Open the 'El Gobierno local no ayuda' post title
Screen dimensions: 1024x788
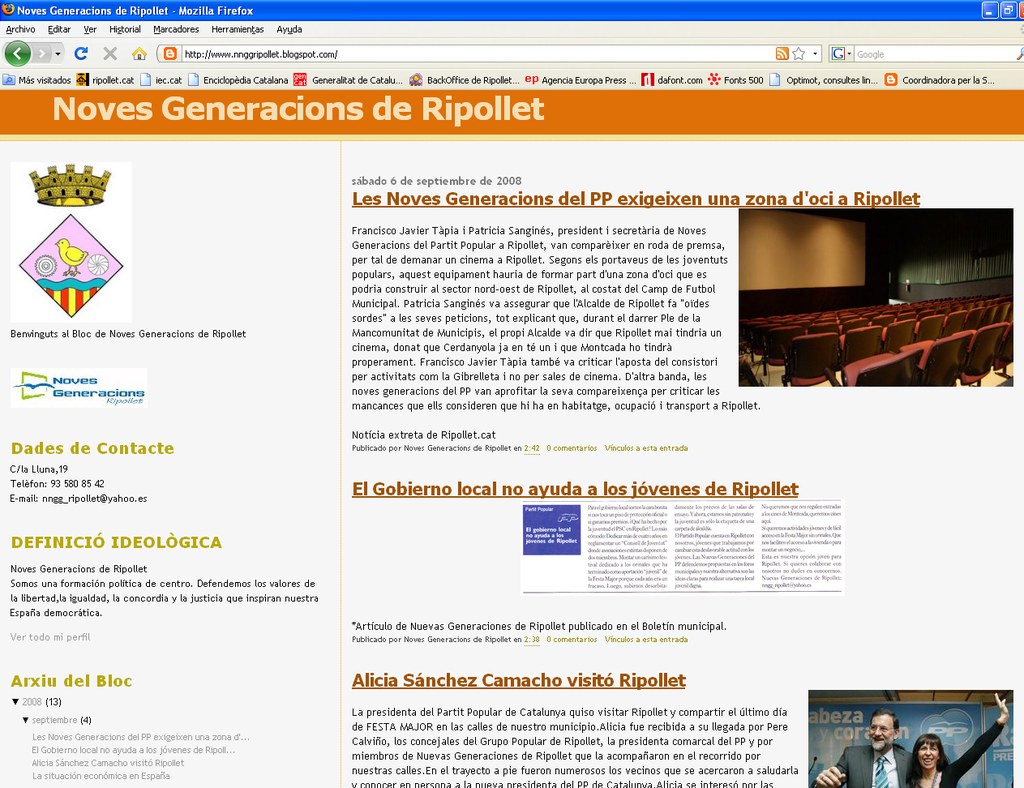575,489
